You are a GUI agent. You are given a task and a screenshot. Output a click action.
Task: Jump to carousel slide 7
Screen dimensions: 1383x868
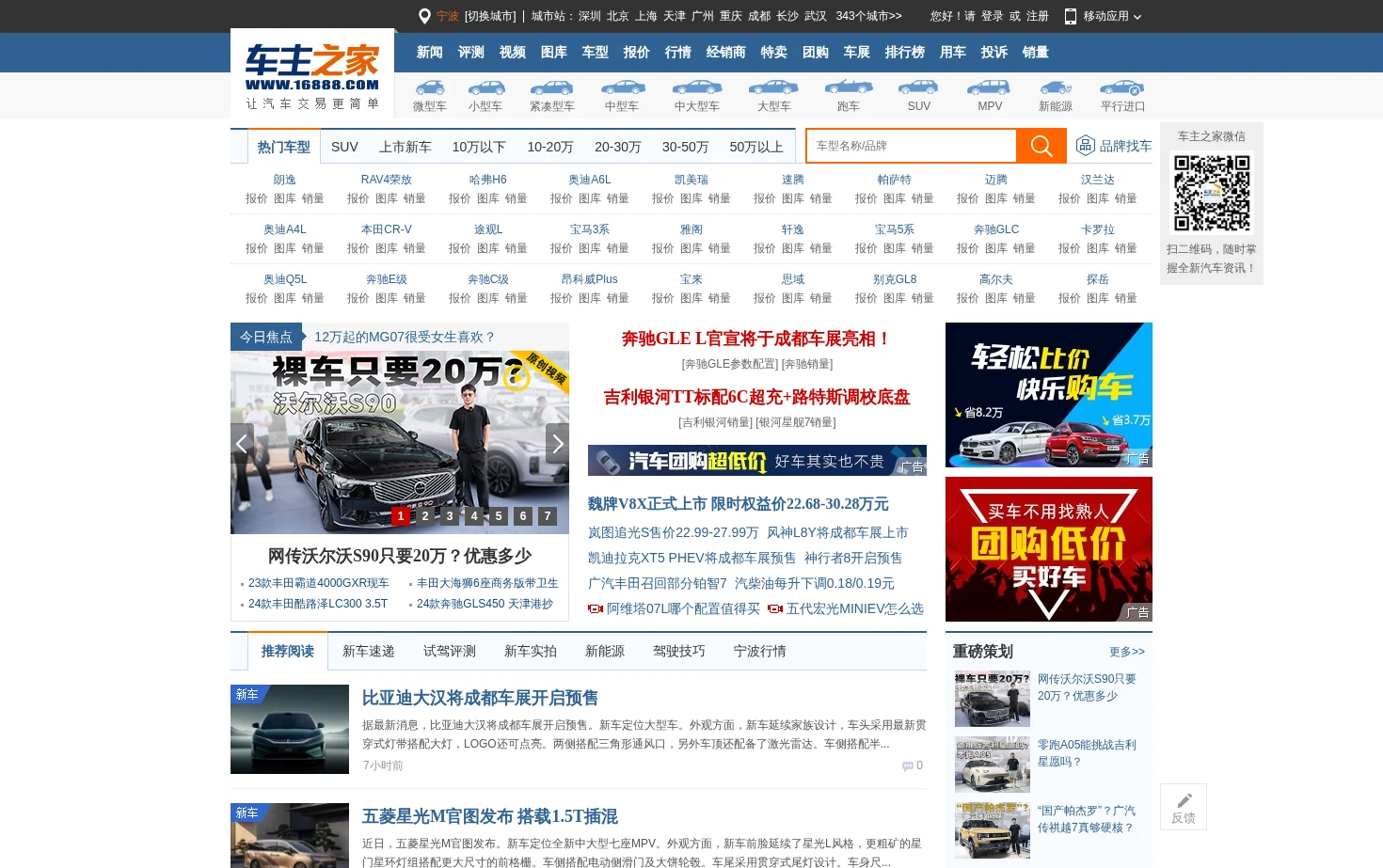[548, 516]
